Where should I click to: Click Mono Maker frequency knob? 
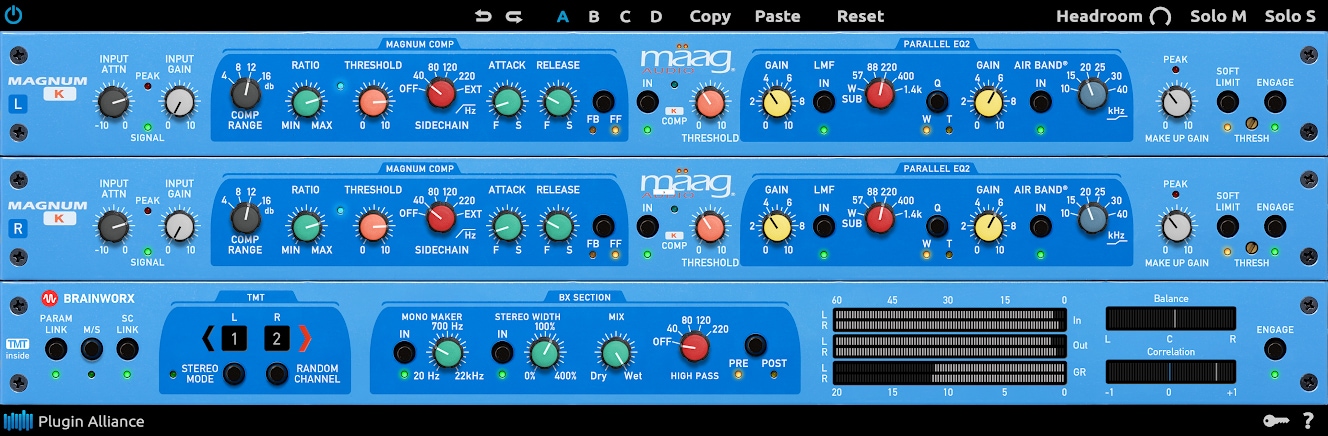(448, 352)
